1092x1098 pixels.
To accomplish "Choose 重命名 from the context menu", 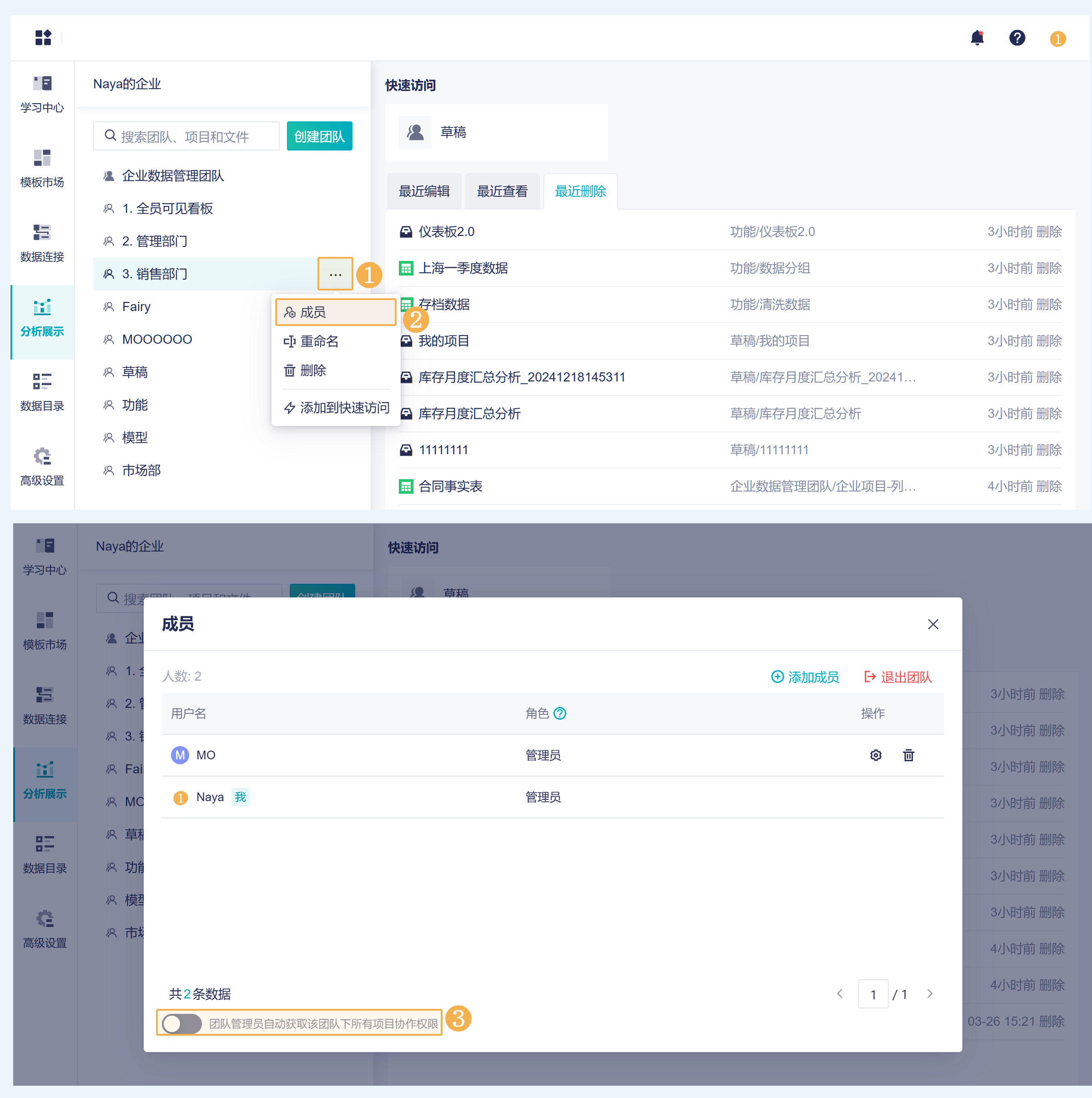I will tap(318, 341).
